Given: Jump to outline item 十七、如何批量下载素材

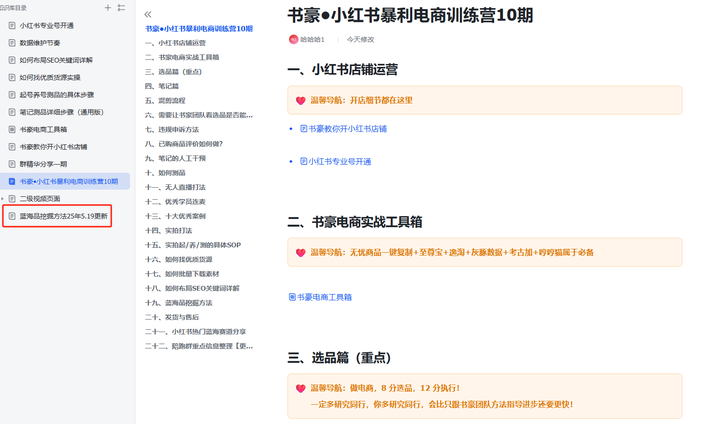Looking at the screenshot, I should (x=182, y=274).
